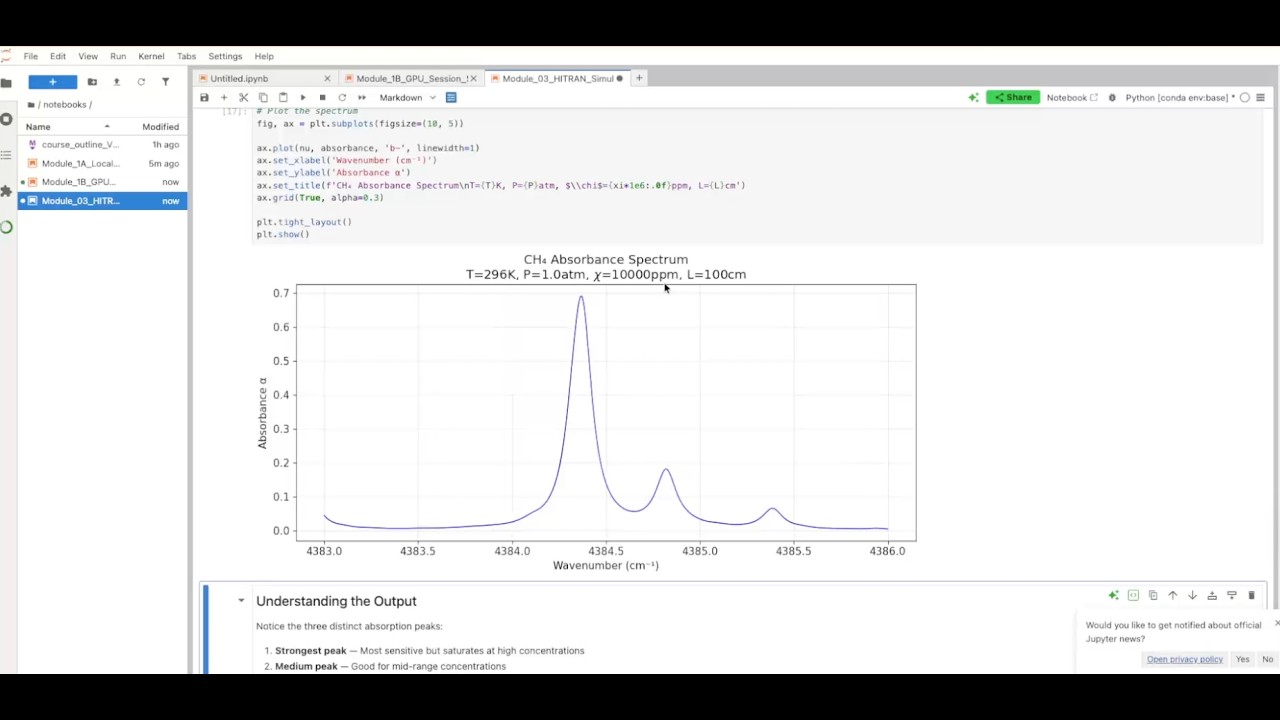This screenshot has width=1280, height=720.
Task: Insert a cell below this cell
Action: (x=1232, y=596)
